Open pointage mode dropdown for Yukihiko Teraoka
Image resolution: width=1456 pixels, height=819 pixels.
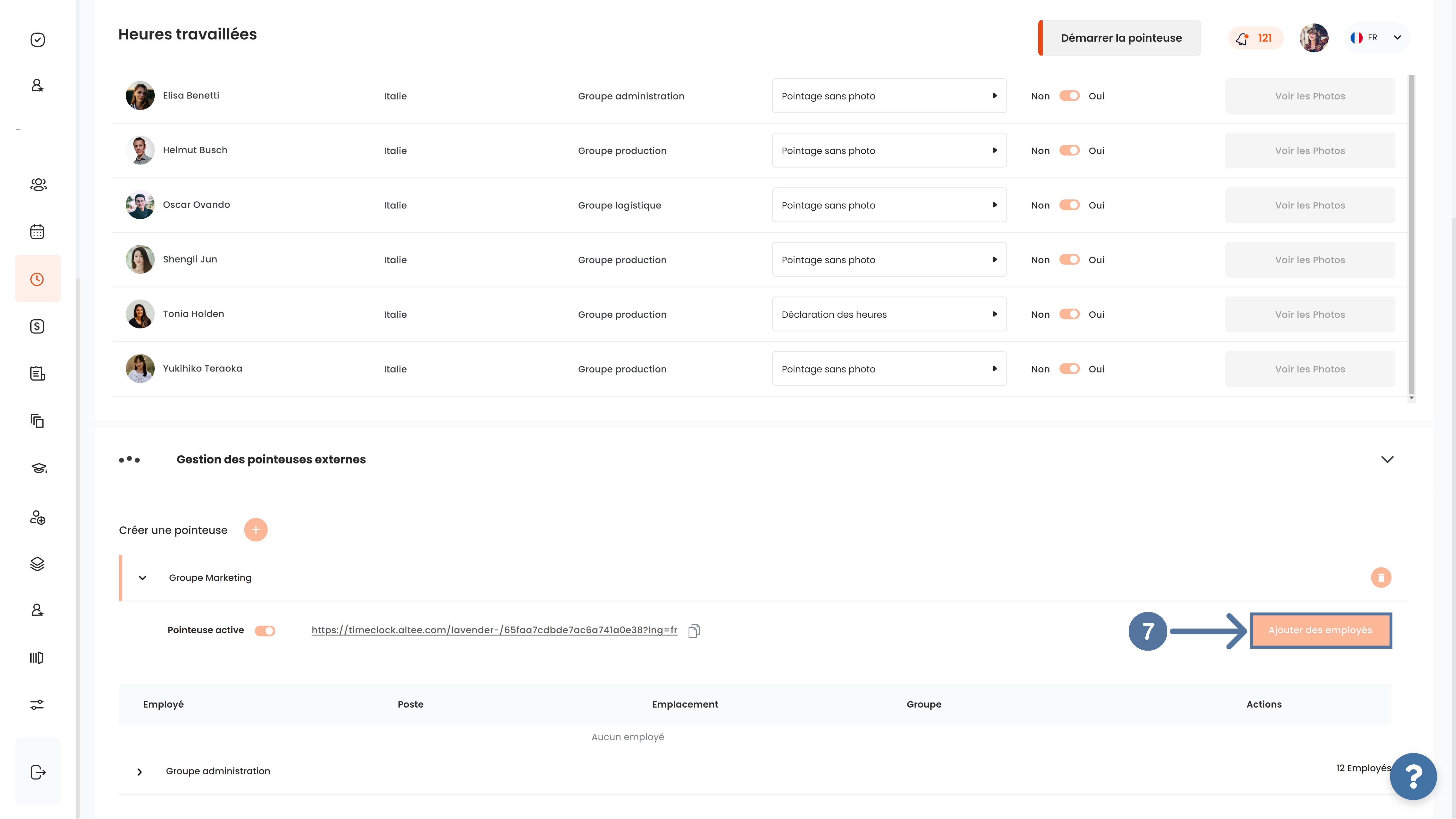[889, 369]
